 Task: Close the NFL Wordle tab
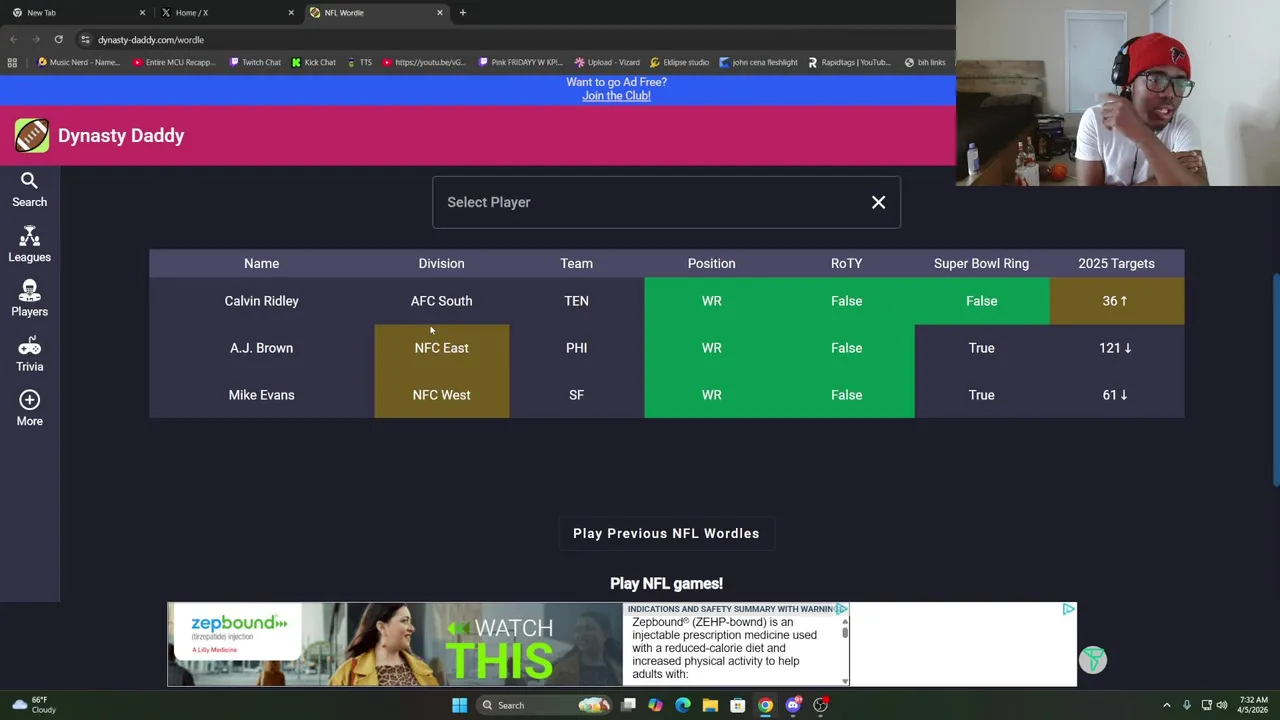coord(439,13)
